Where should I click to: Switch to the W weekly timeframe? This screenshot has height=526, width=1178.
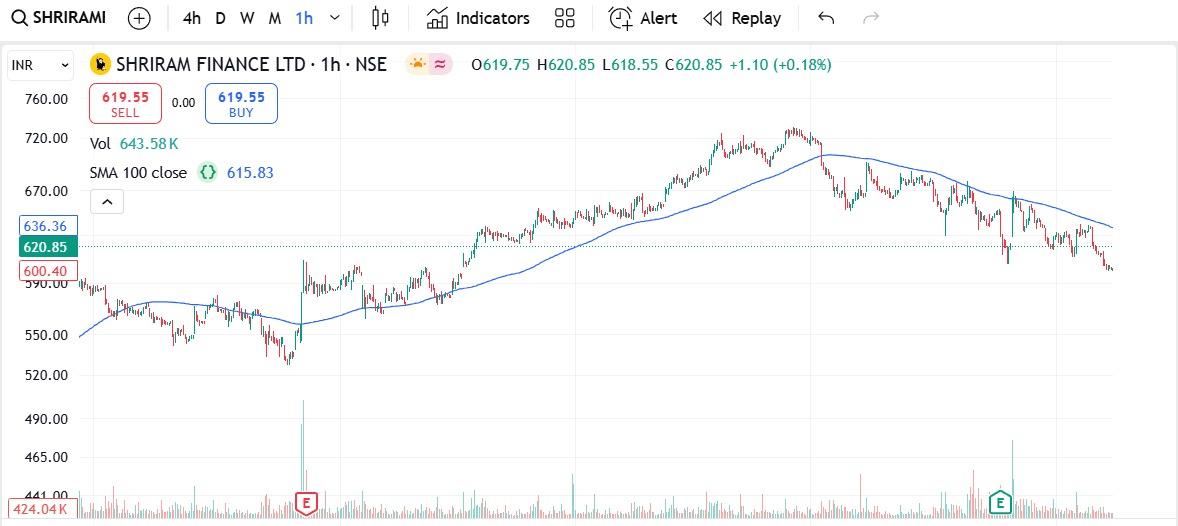[x=247, y=18]
